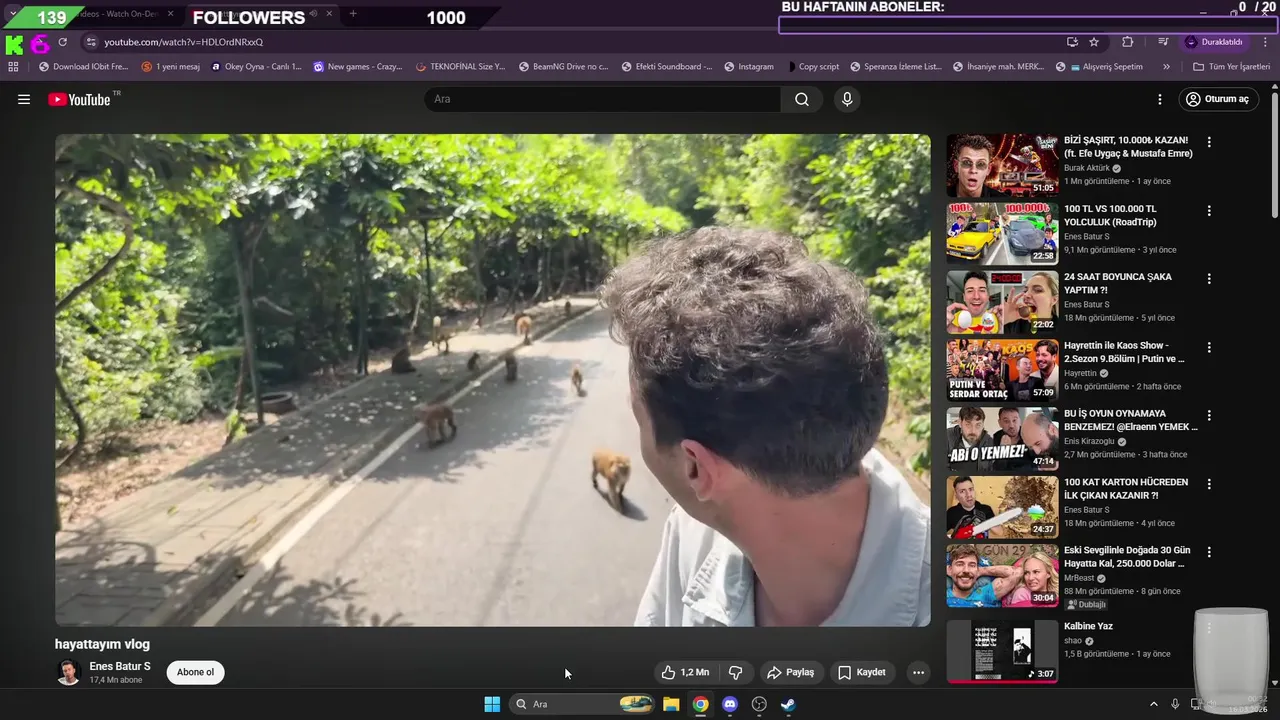Switch to Chrome in the taskbar

700,704
